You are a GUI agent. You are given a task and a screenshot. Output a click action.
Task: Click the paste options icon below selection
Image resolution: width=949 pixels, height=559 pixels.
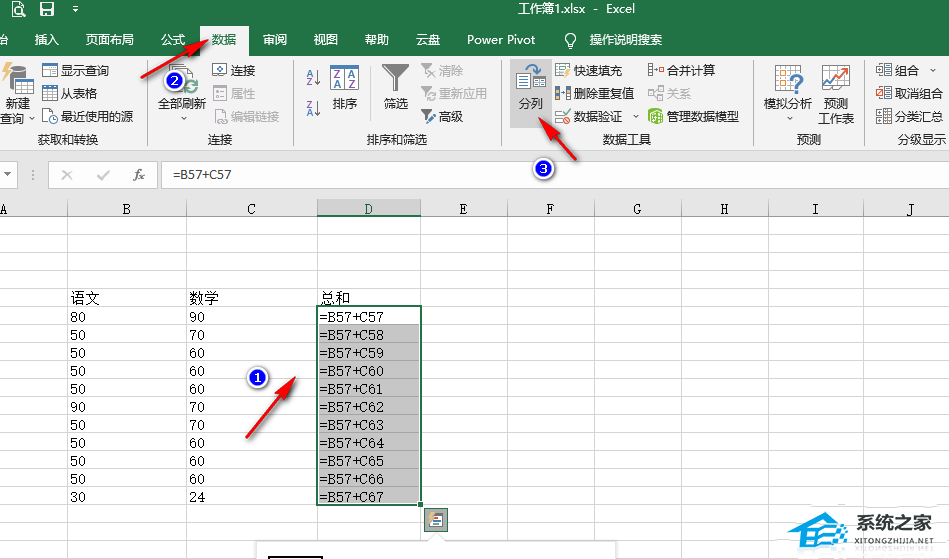pyautogui.click(x=434, y=520)
